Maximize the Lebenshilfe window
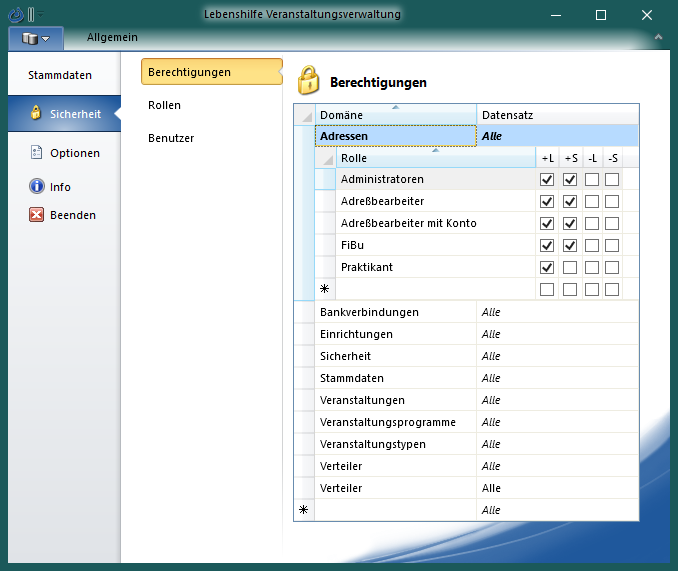The image size is (678, 571). pyautogui.click(x=601, y=15)
